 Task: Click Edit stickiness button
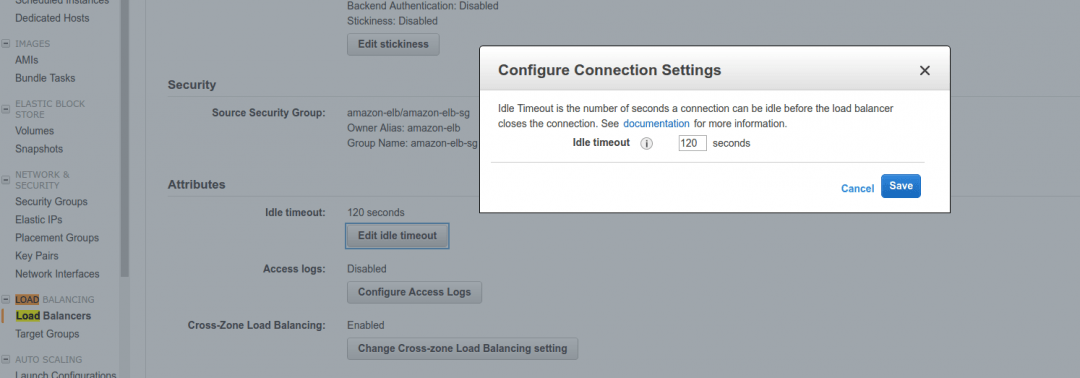coord(393,44)
